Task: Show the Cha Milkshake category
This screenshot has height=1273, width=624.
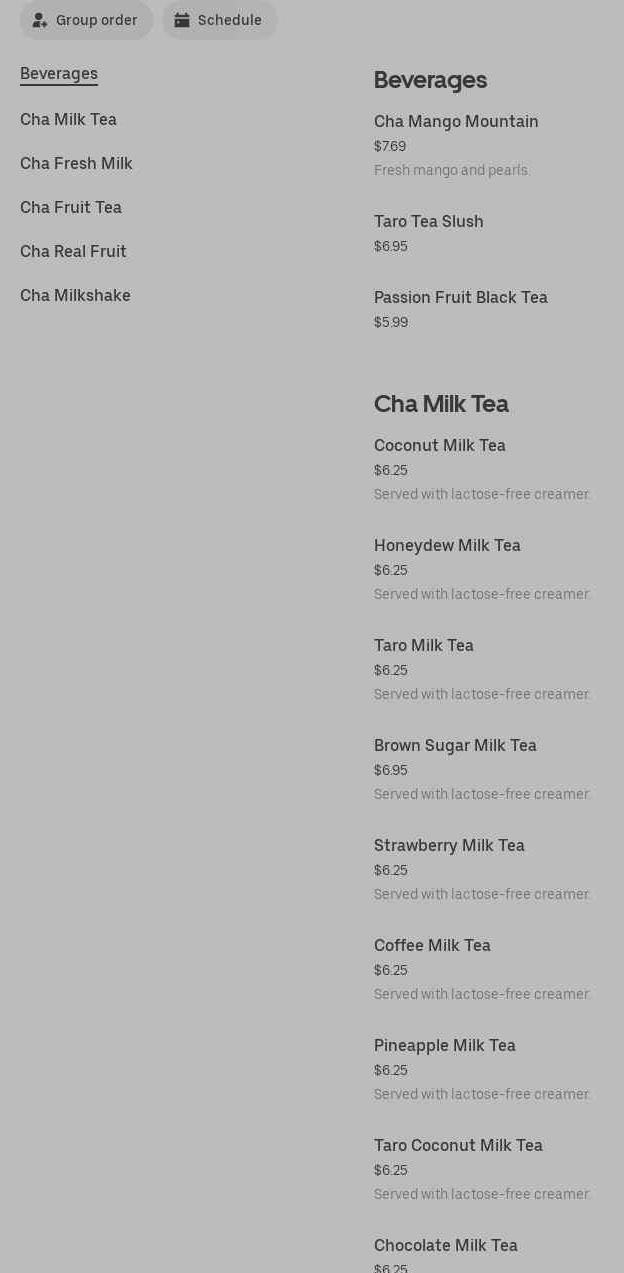Action: 75,296
